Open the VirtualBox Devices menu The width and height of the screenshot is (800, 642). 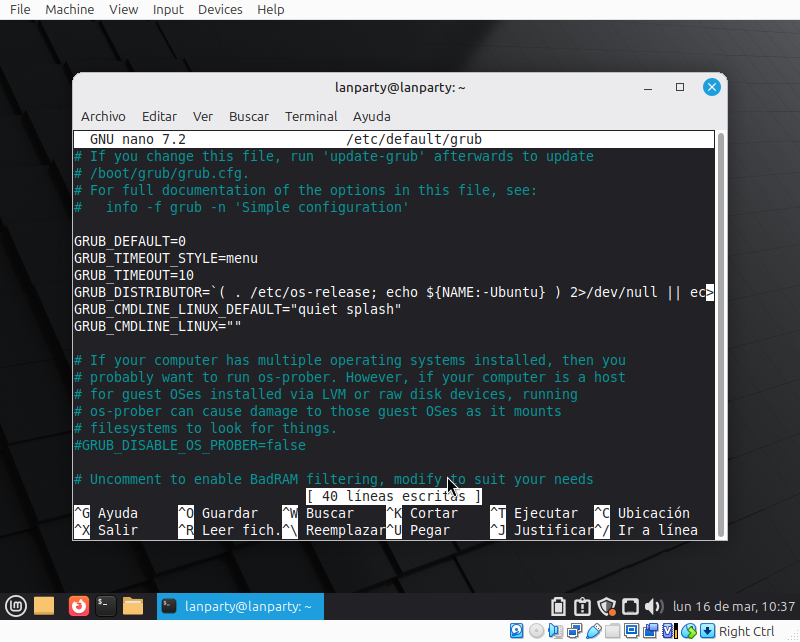click(220, 9)
